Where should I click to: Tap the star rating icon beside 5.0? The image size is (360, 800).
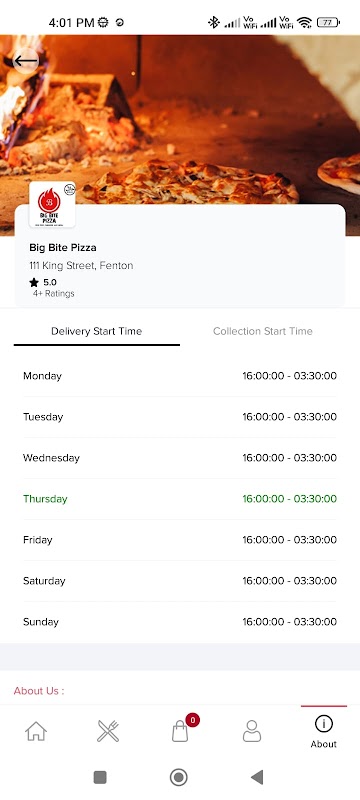[x=34, y=282]
